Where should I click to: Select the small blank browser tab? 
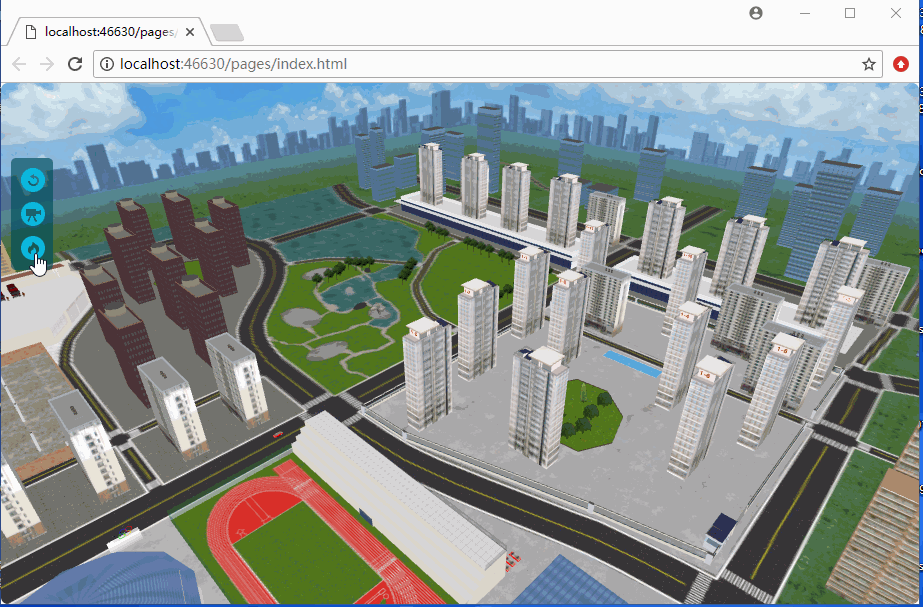pos(228,31)
